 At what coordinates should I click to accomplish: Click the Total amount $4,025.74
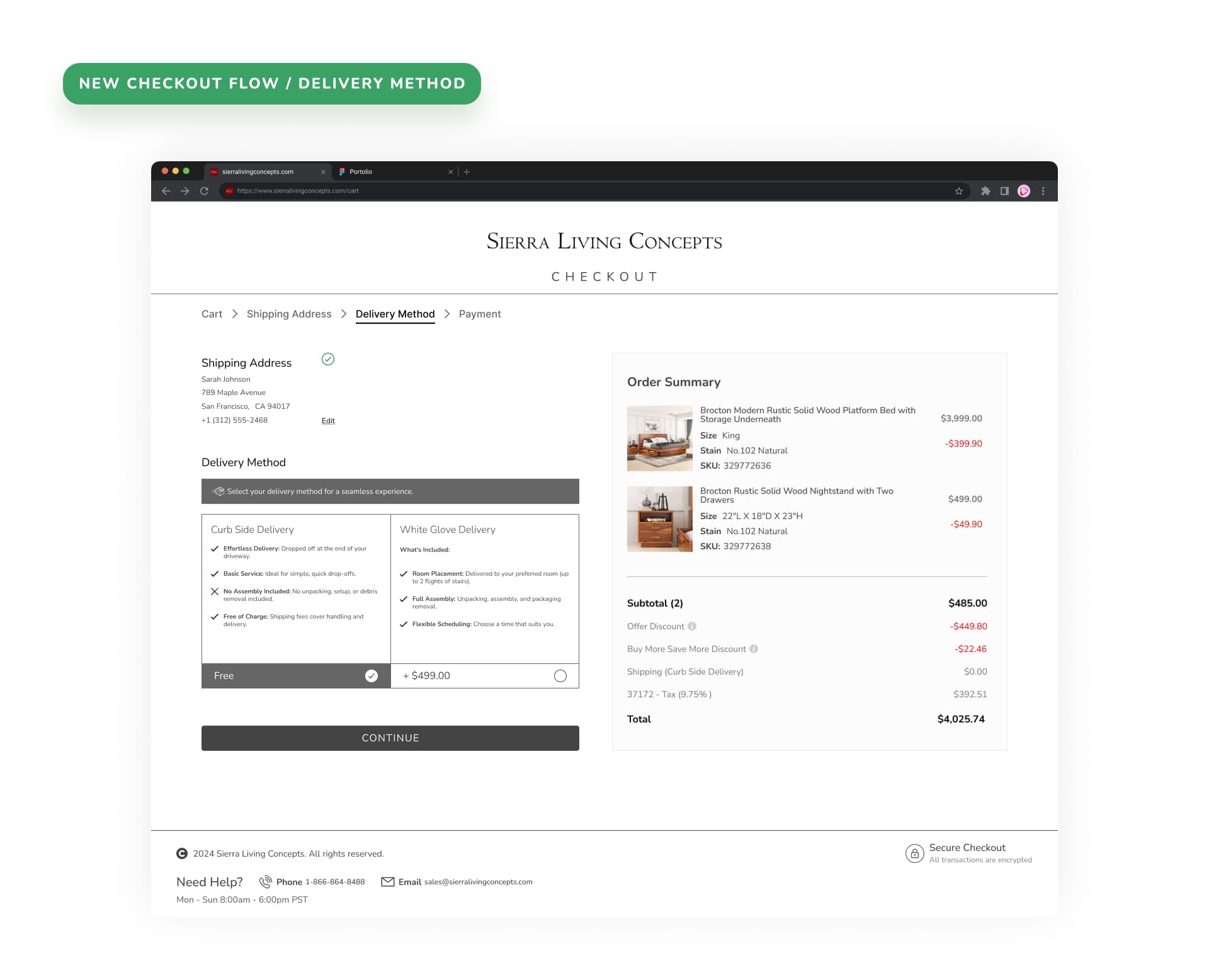click(961, 719)
